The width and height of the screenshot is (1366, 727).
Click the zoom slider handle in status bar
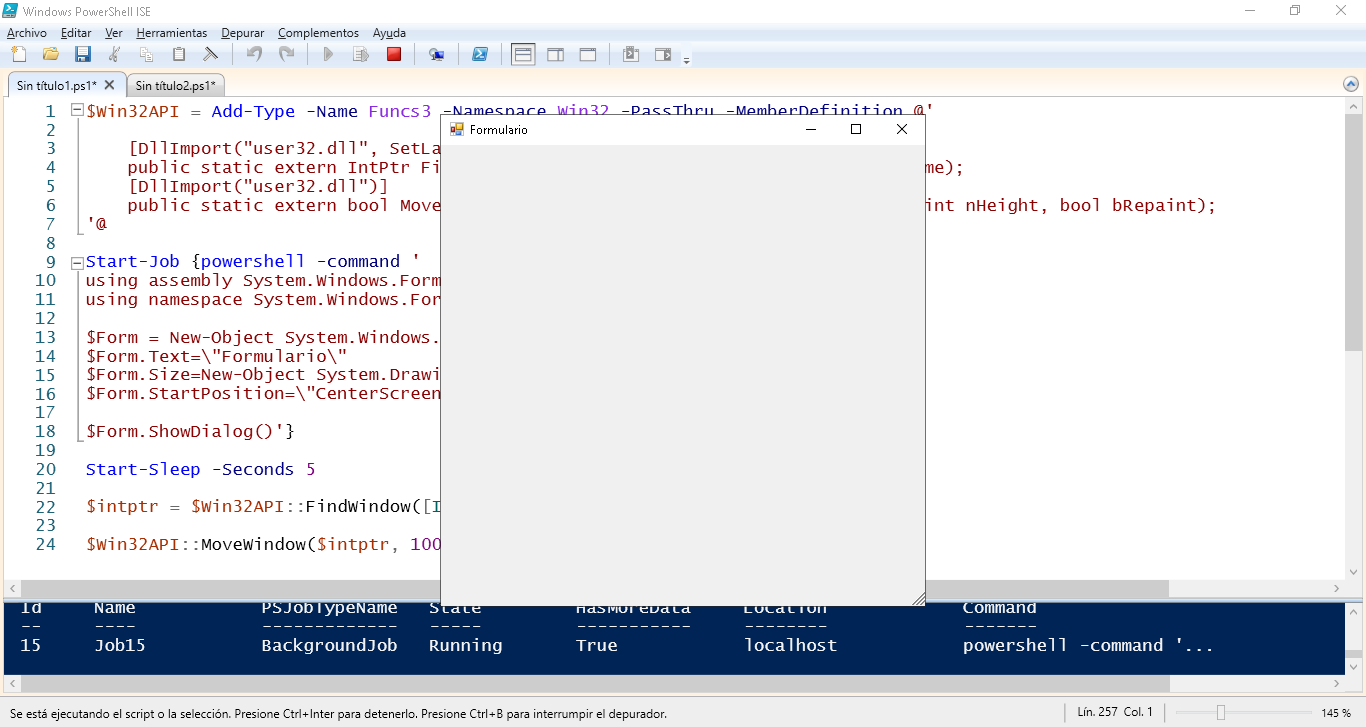(1220, 713)
